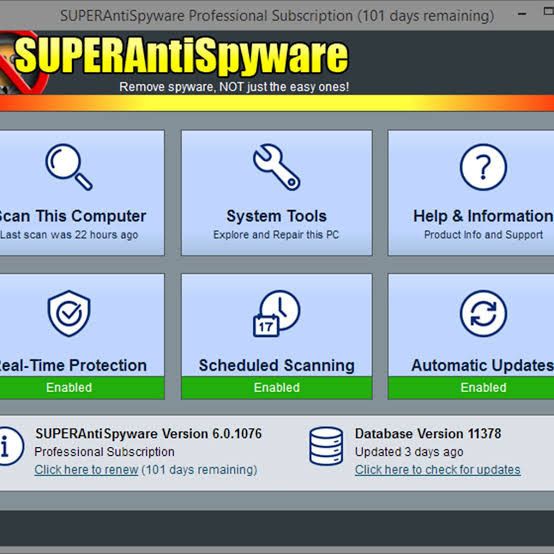Screen dimensions: 554x554
Task: Click the window title bar subscription text
Action: point(277,16)
